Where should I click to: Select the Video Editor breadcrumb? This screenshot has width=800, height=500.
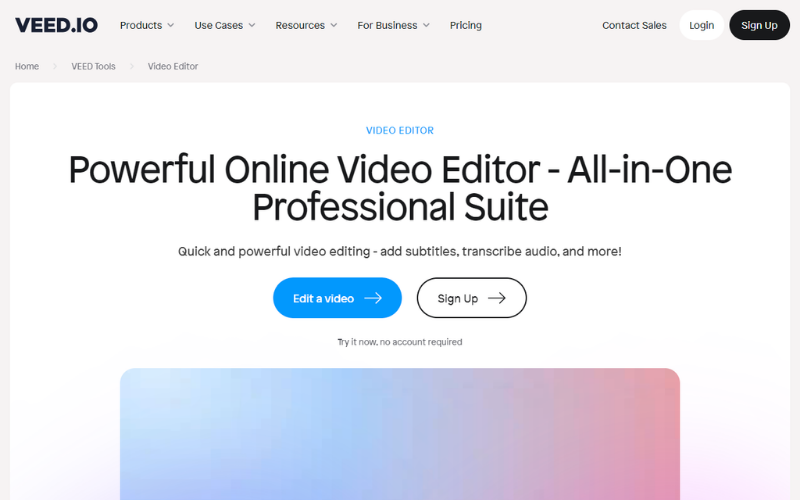pyautogui.click(x=173, y=66)
